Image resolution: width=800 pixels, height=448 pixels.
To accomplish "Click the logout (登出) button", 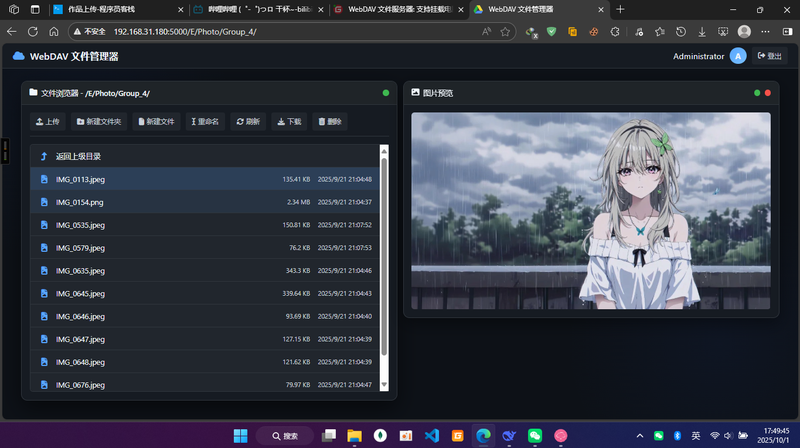I will 769,56.
